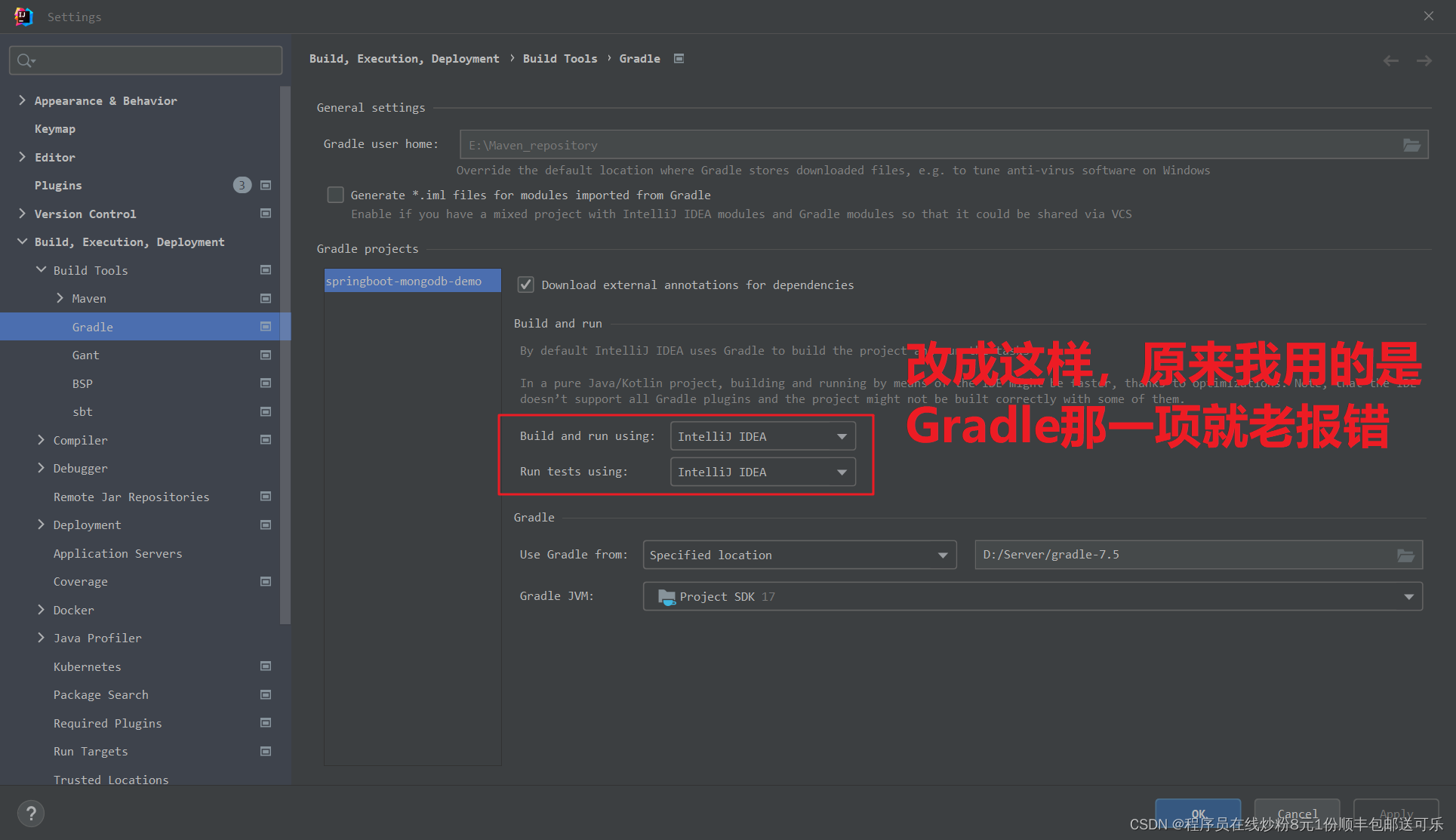Select Gant under Build Tools

[85, 355]
